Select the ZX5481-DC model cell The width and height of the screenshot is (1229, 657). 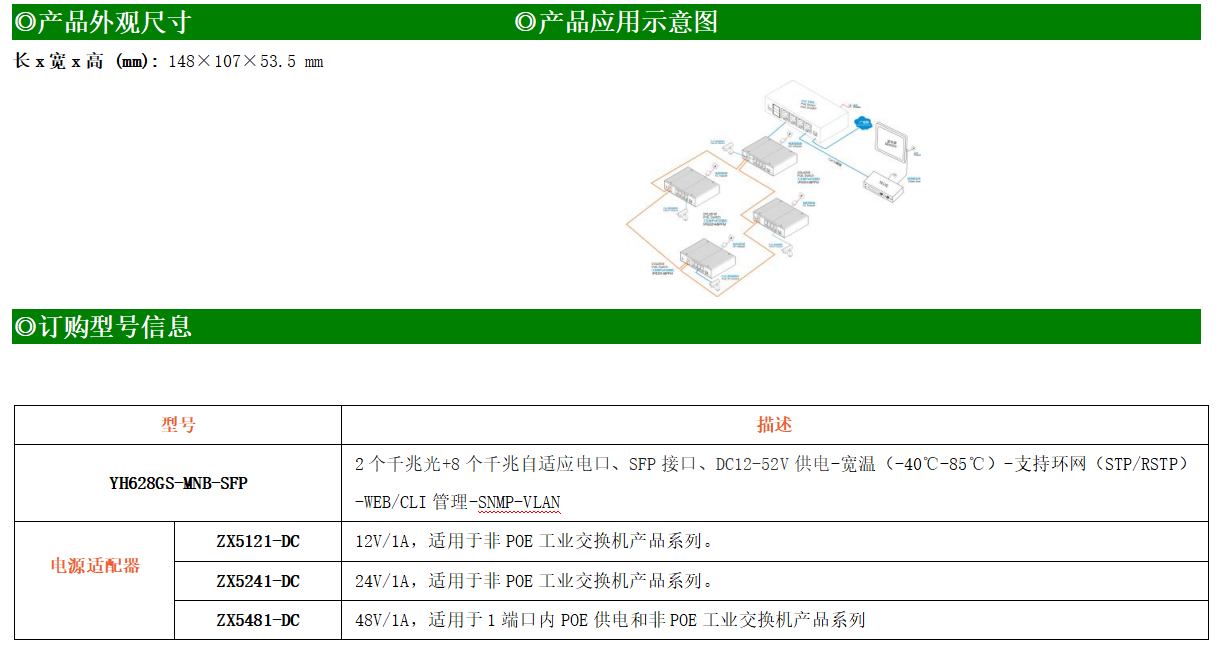[258, 620]
